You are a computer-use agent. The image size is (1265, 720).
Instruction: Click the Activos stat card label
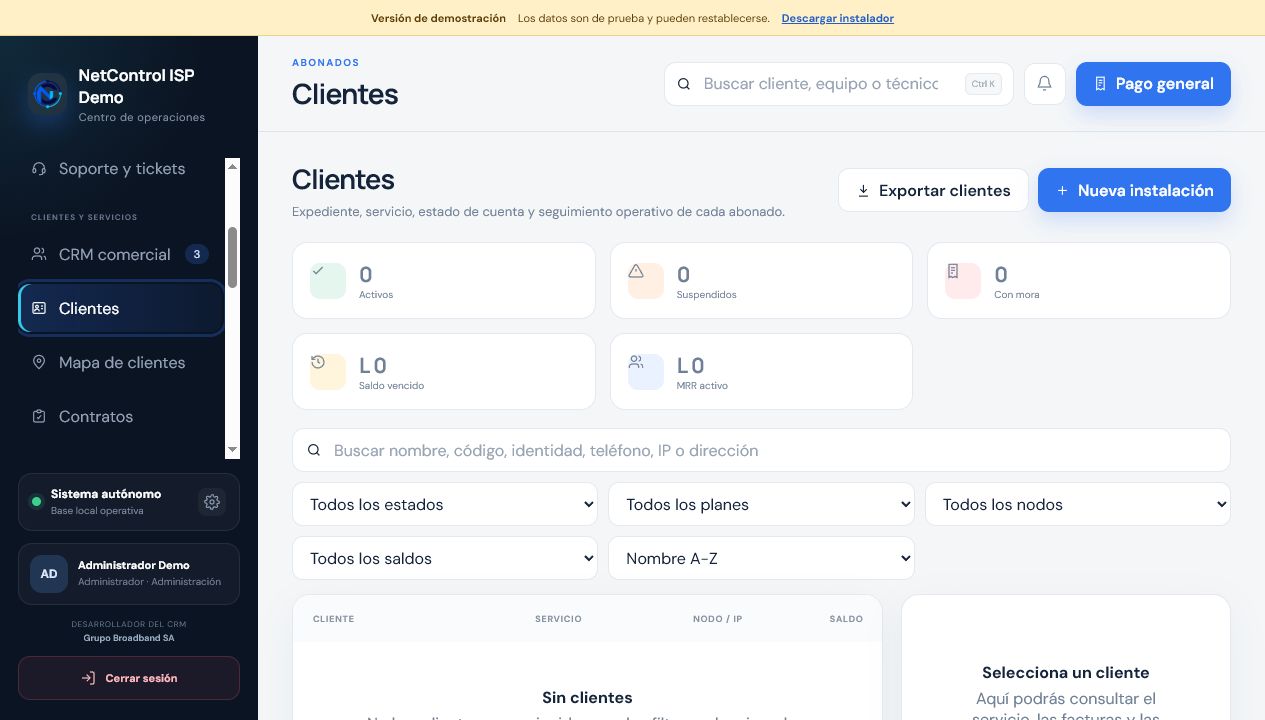(x=376, y=295)
